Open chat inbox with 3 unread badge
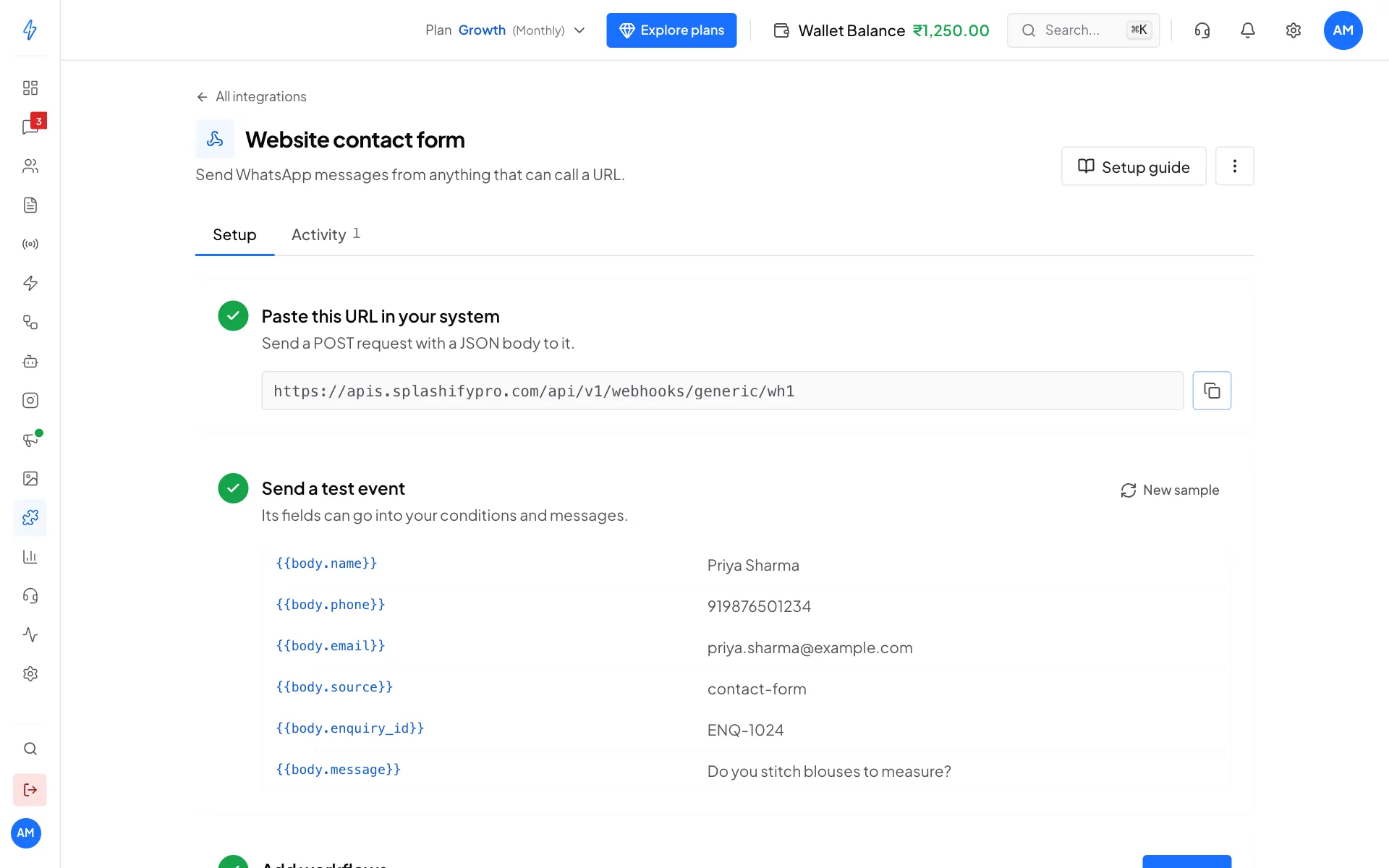Screen dimensions: 1389x868 (x=32, y=126)
